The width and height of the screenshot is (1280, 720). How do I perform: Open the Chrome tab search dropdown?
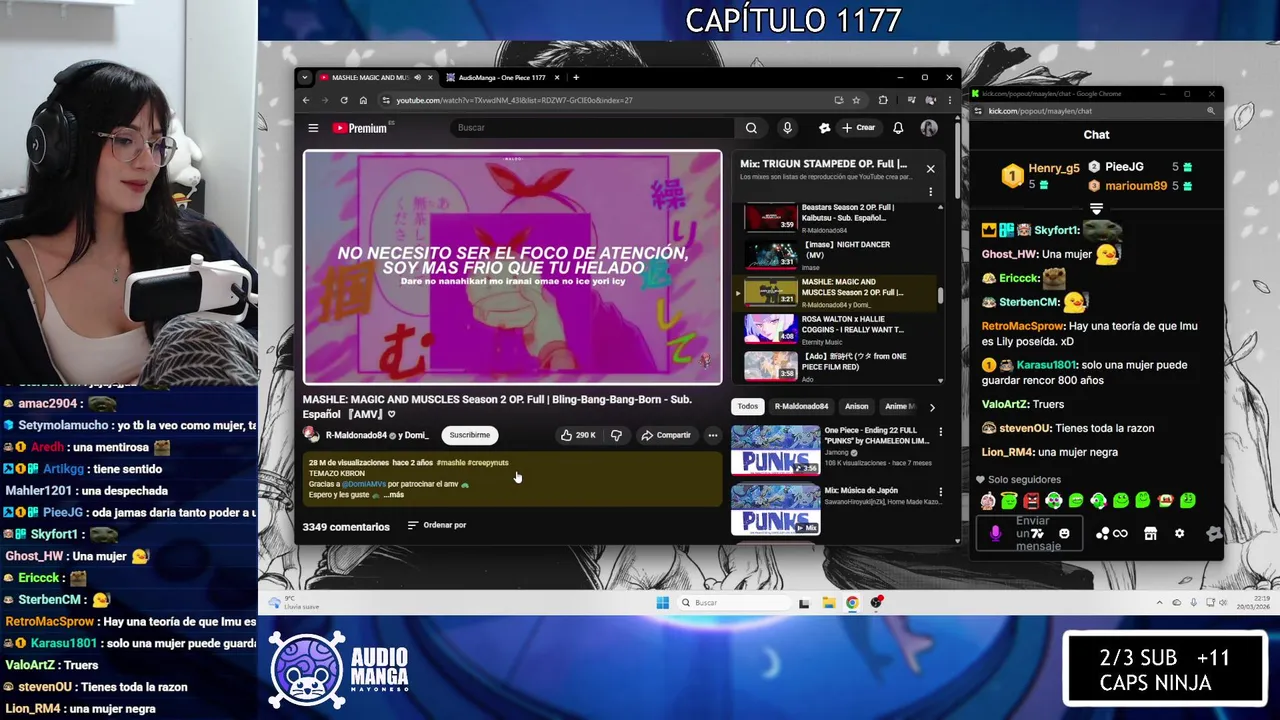(x=306, y=77)
